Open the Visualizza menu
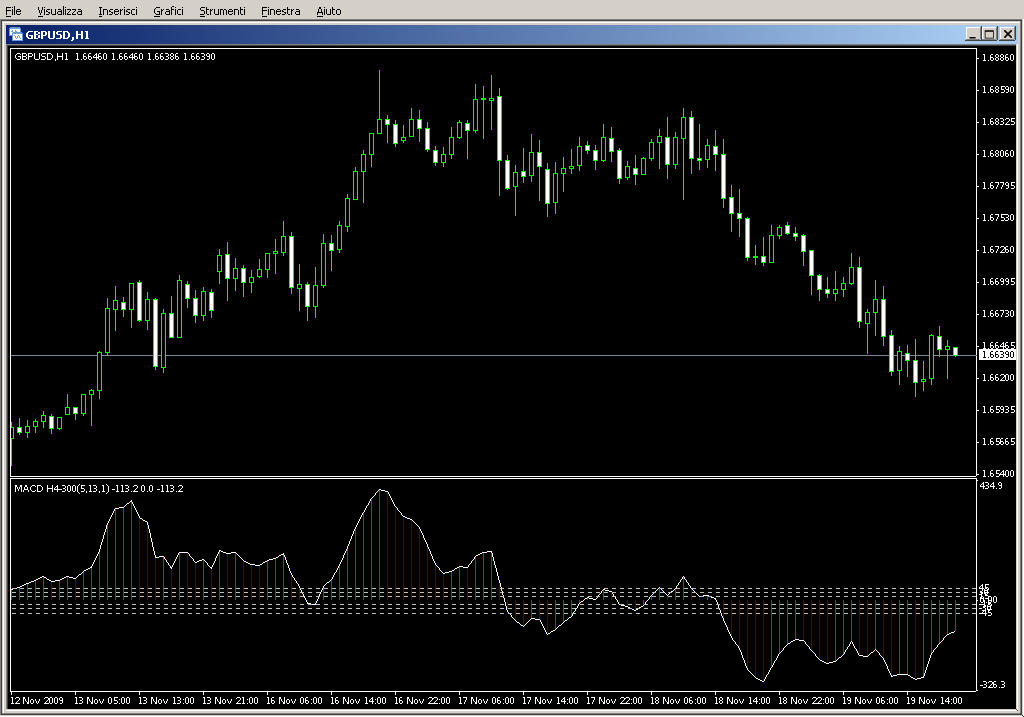The width and height of the screenshot is (1024, 717). pyautogui.click(x=59, y=11)
